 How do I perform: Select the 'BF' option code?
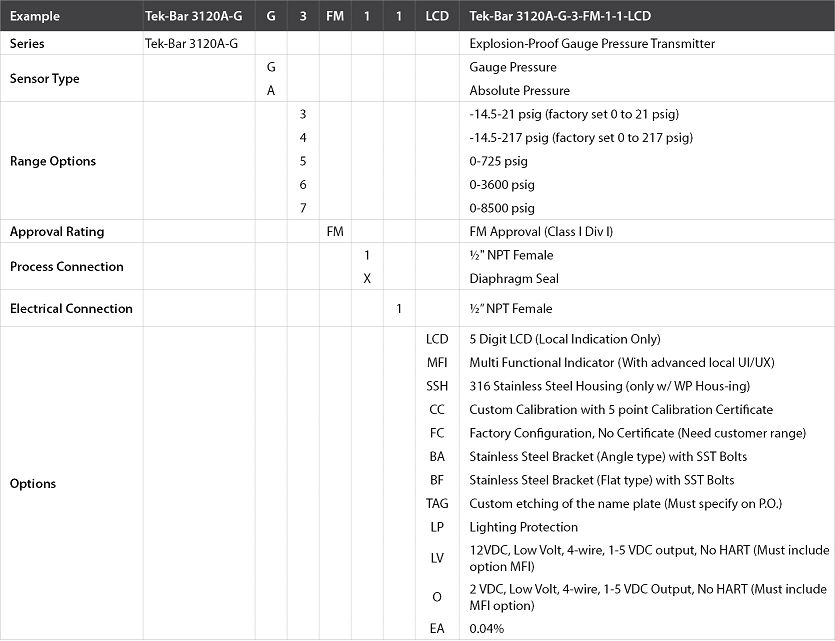click(437, 480)
